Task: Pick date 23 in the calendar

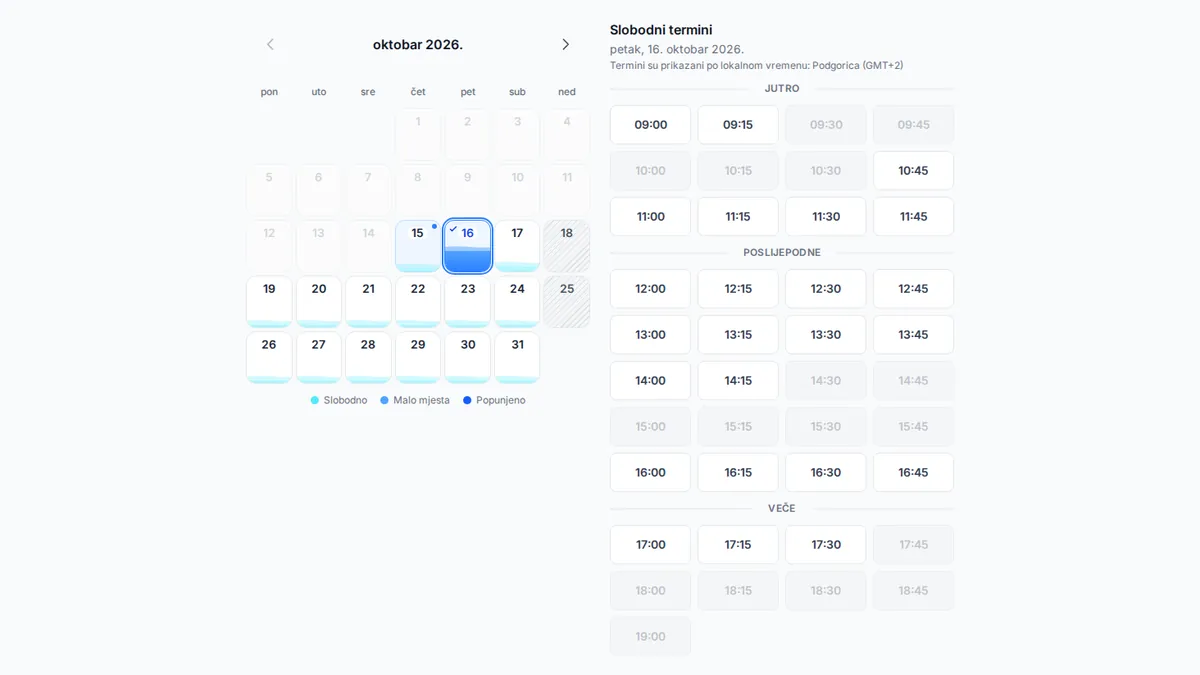Action: (468, 302)
